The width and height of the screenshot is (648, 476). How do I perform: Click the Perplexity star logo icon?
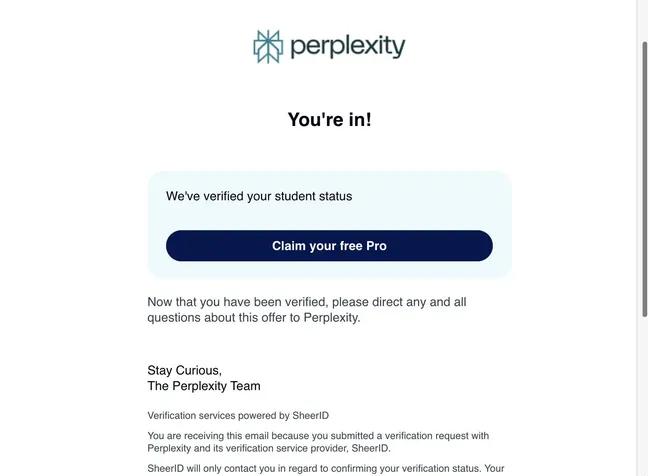pyautogui.click(x=268, y=47)
